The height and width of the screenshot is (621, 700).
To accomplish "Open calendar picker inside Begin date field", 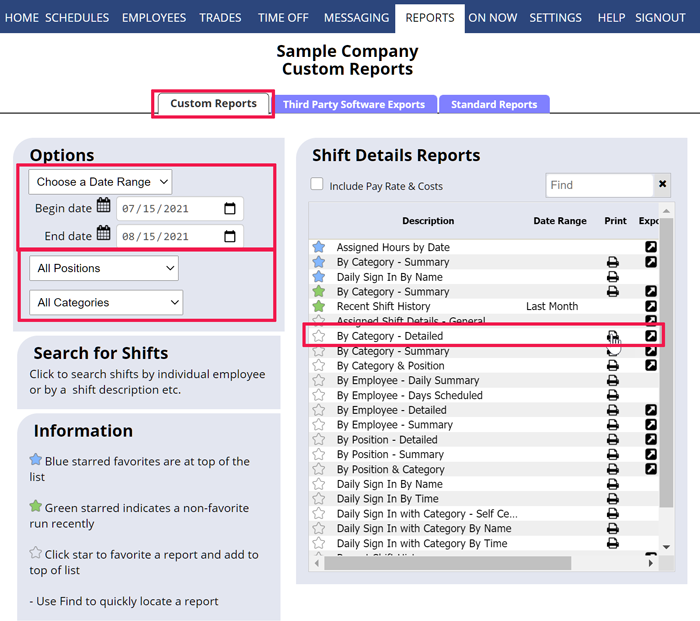I will click(x=229, y=209).
